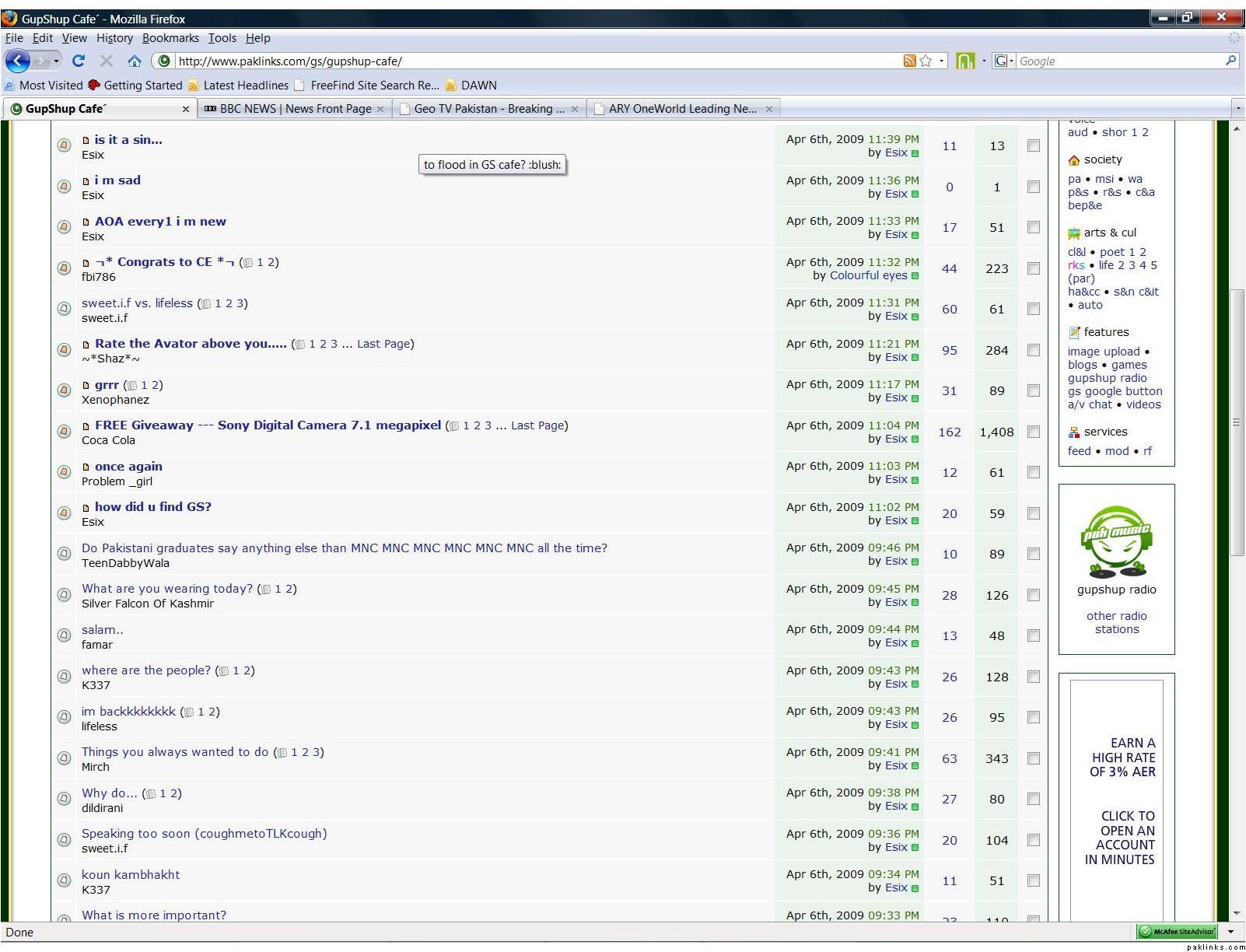This screenshot has height=952, width=1246.
Task: Click the search magnifier icon
Action: point(1230,61)
